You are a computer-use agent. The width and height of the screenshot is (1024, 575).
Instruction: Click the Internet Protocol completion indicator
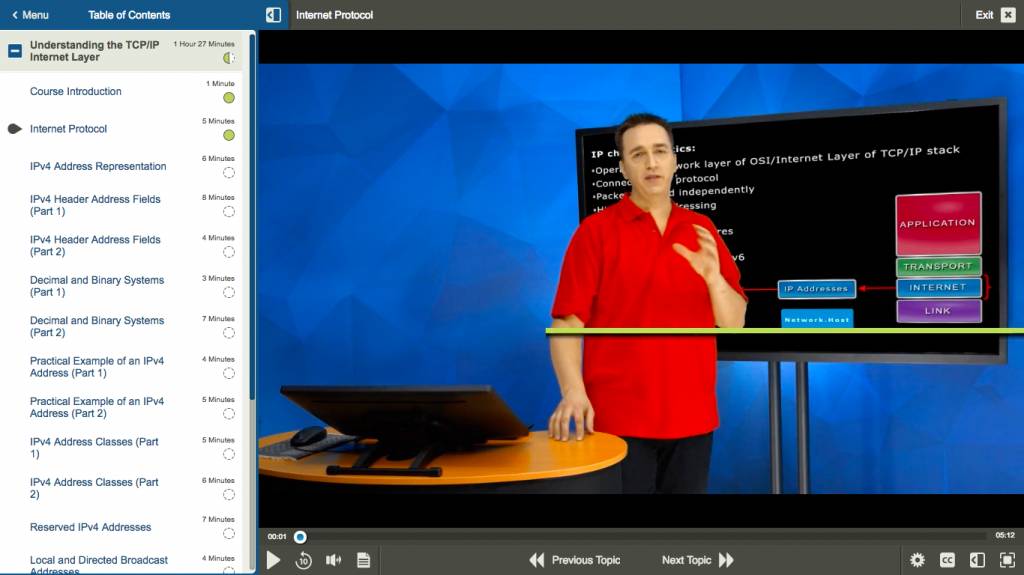229,135
